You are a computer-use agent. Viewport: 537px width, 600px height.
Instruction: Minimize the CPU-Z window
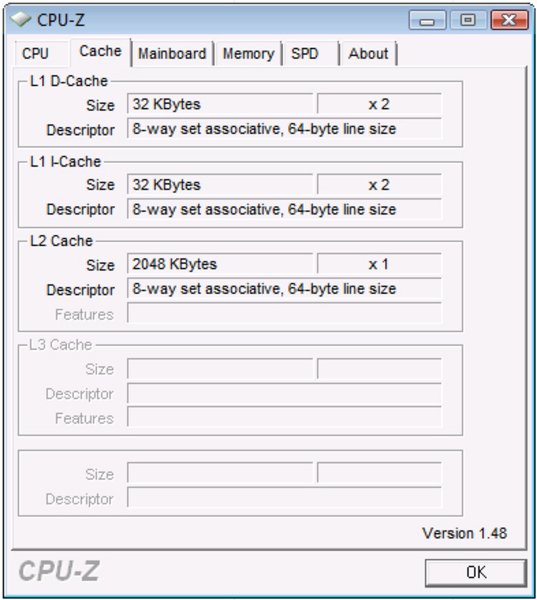pyautogui.click(x=427, y=20)
